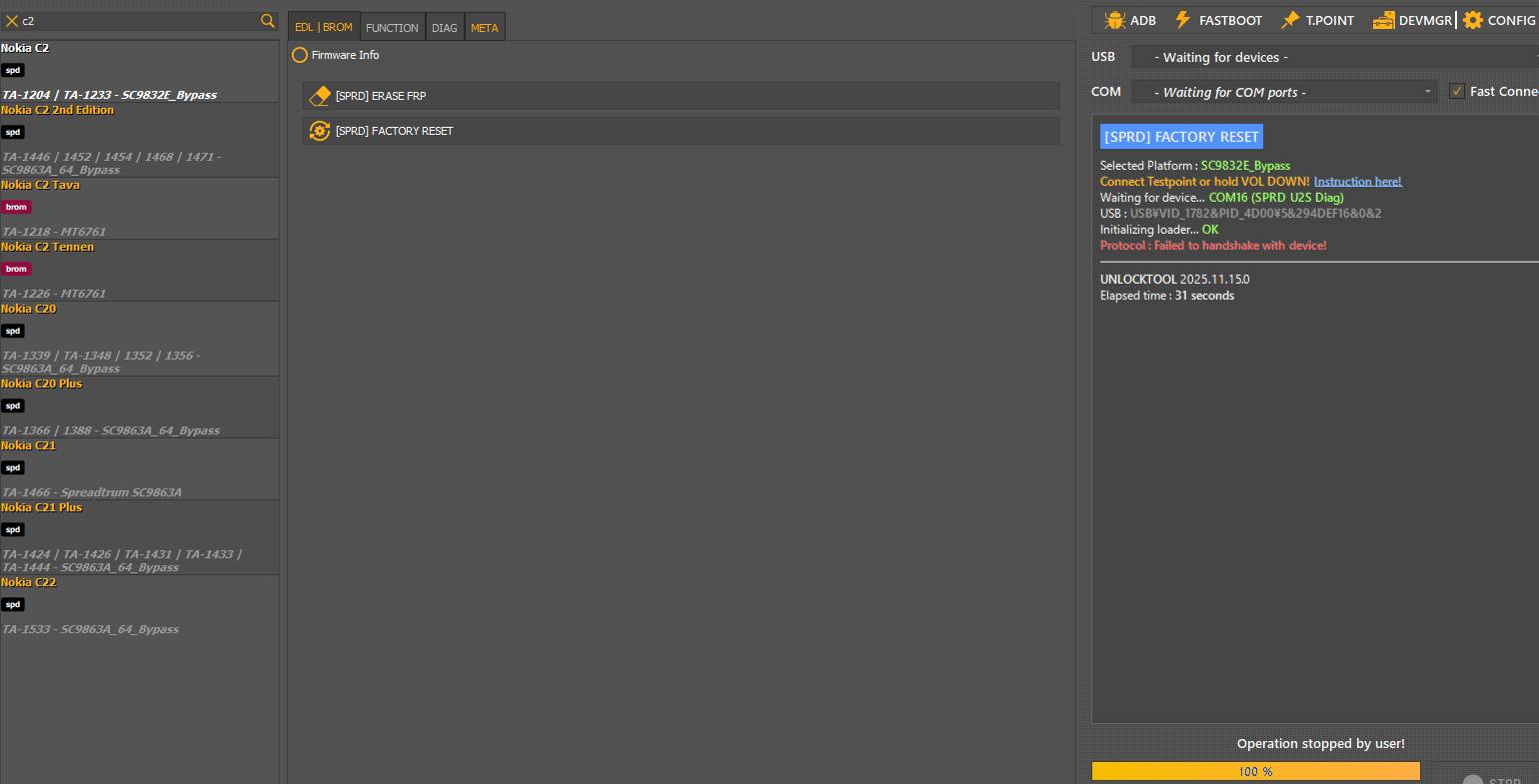Click spd badge under Nokia C2 2nd Edition
Viewport: 1539px width, 784px height.
(x=13, y=133)
